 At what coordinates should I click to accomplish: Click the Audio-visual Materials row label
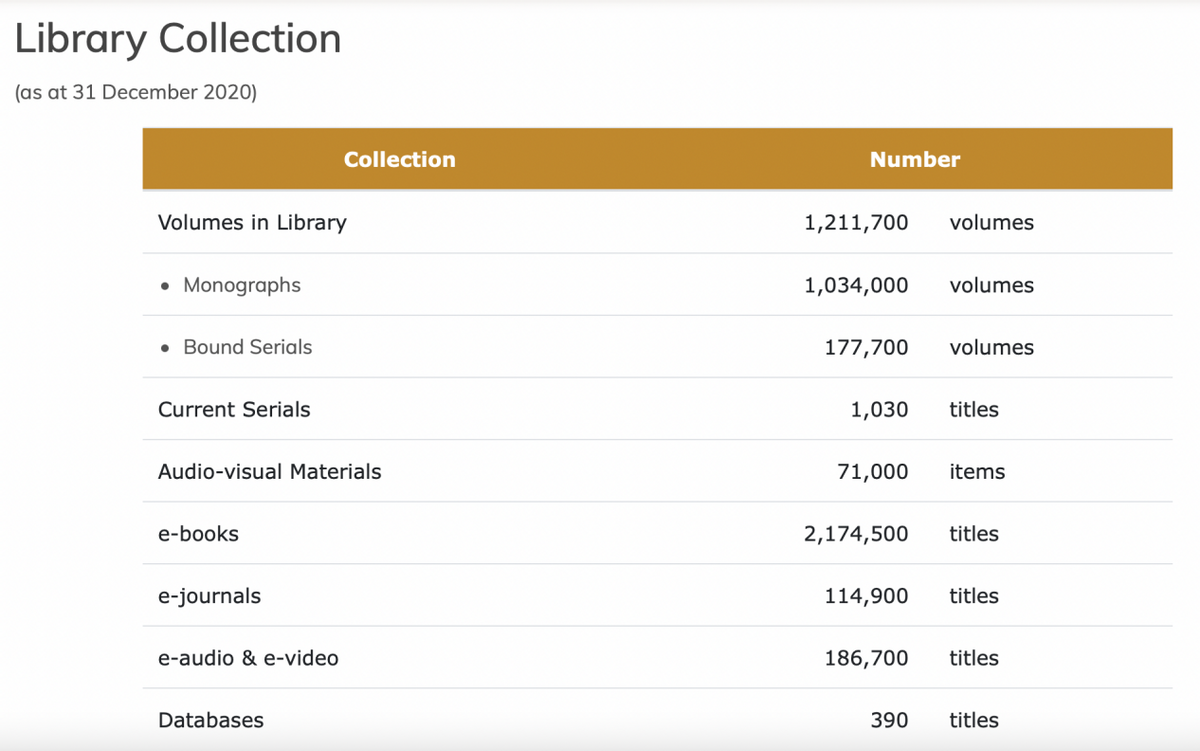[x=270, y=472]
